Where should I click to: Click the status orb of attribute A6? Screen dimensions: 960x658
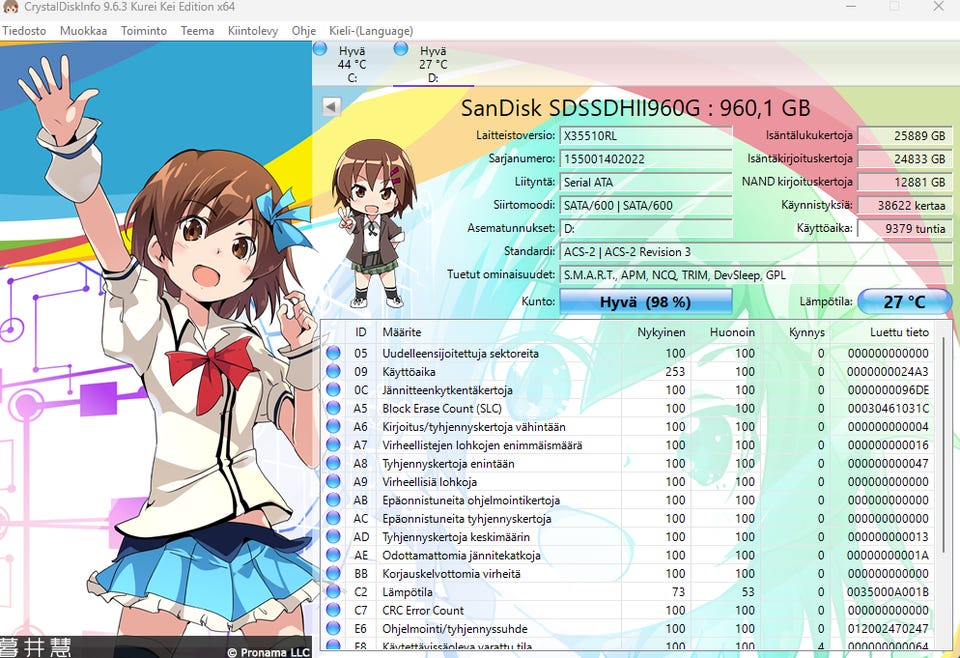tap(333, 427)
